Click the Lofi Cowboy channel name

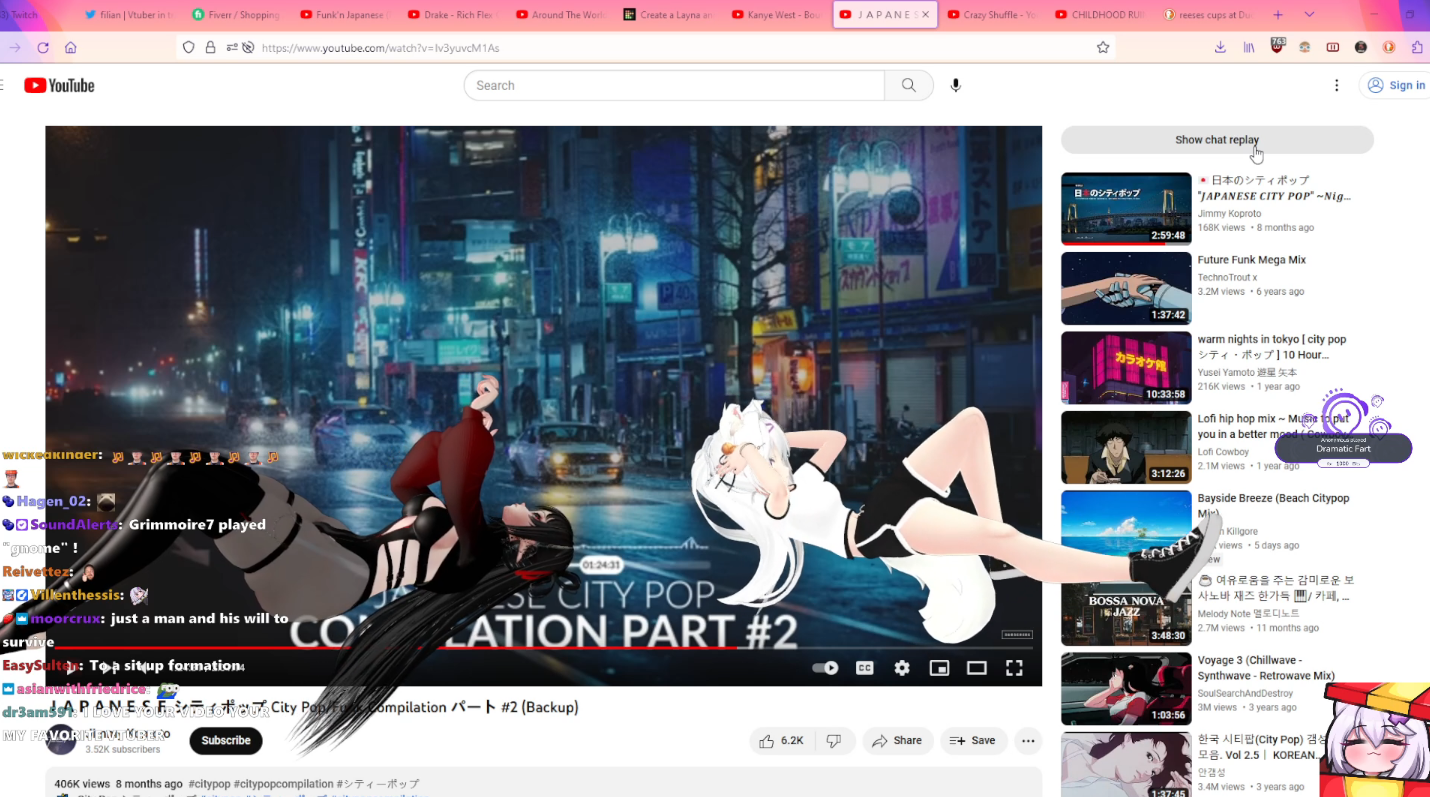click(x=1223, y=452)
